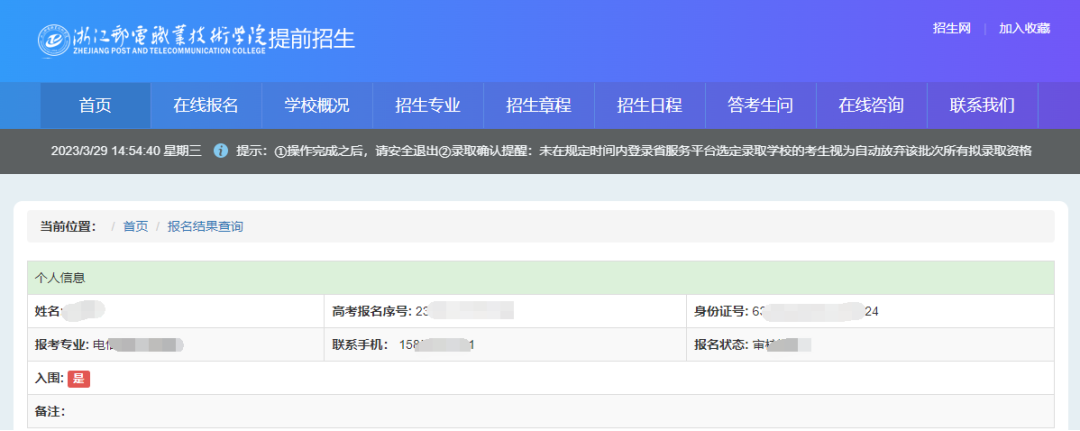Click the 个人信息 section header
1080x431 pixels.
(x=60, y=278)
